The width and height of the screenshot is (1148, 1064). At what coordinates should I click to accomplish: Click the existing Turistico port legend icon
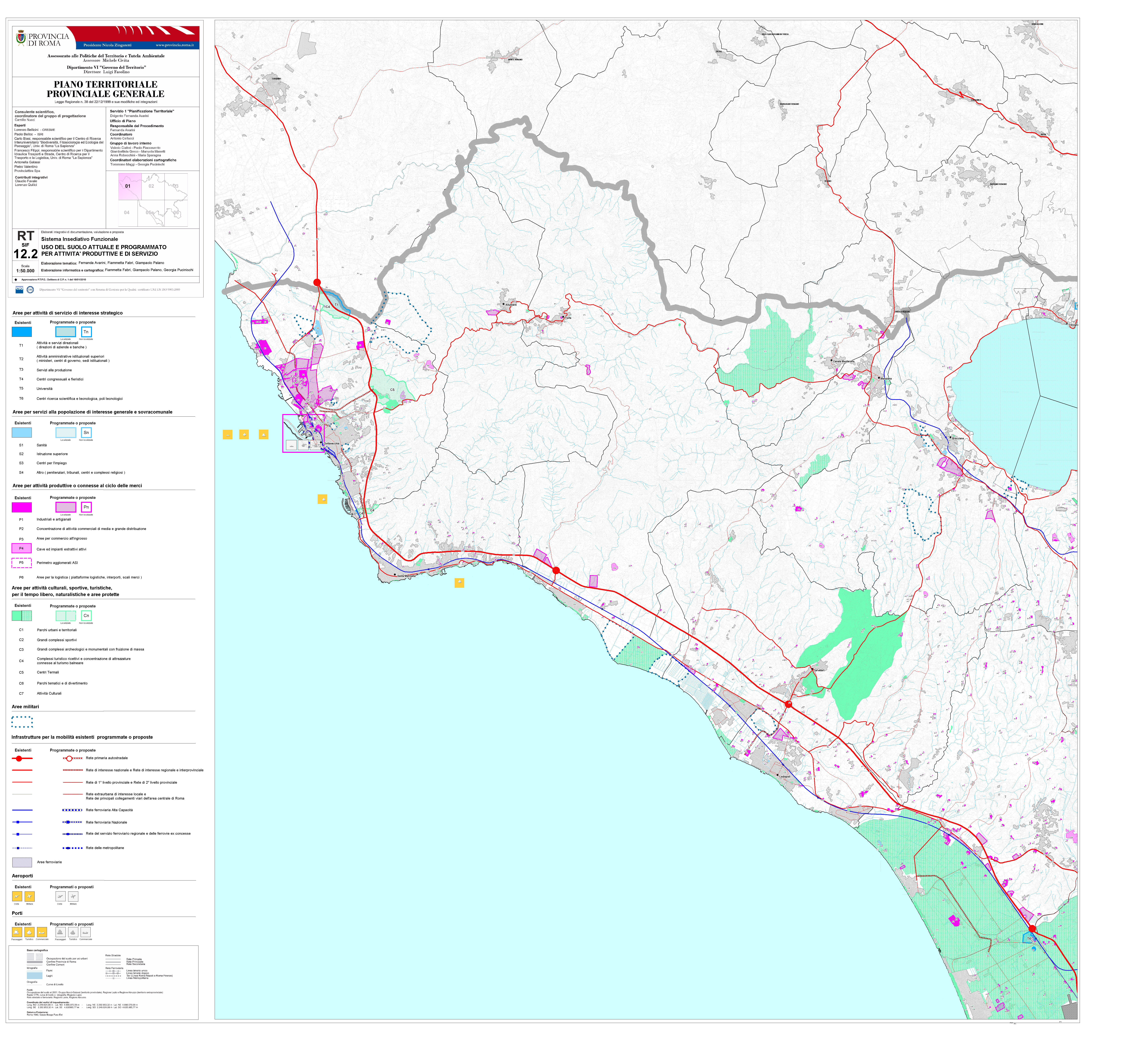click(29, 932)
